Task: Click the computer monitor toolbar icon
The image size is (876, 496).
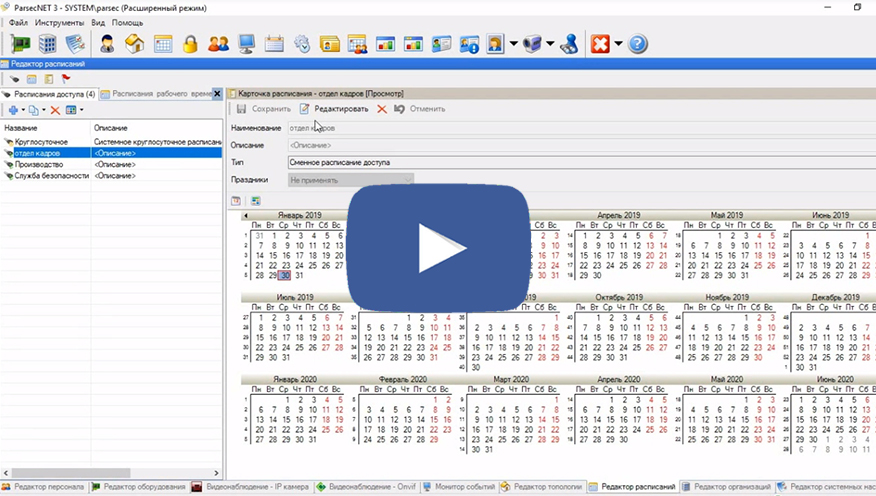Action: pyautogui.click(x=246, y=44)
